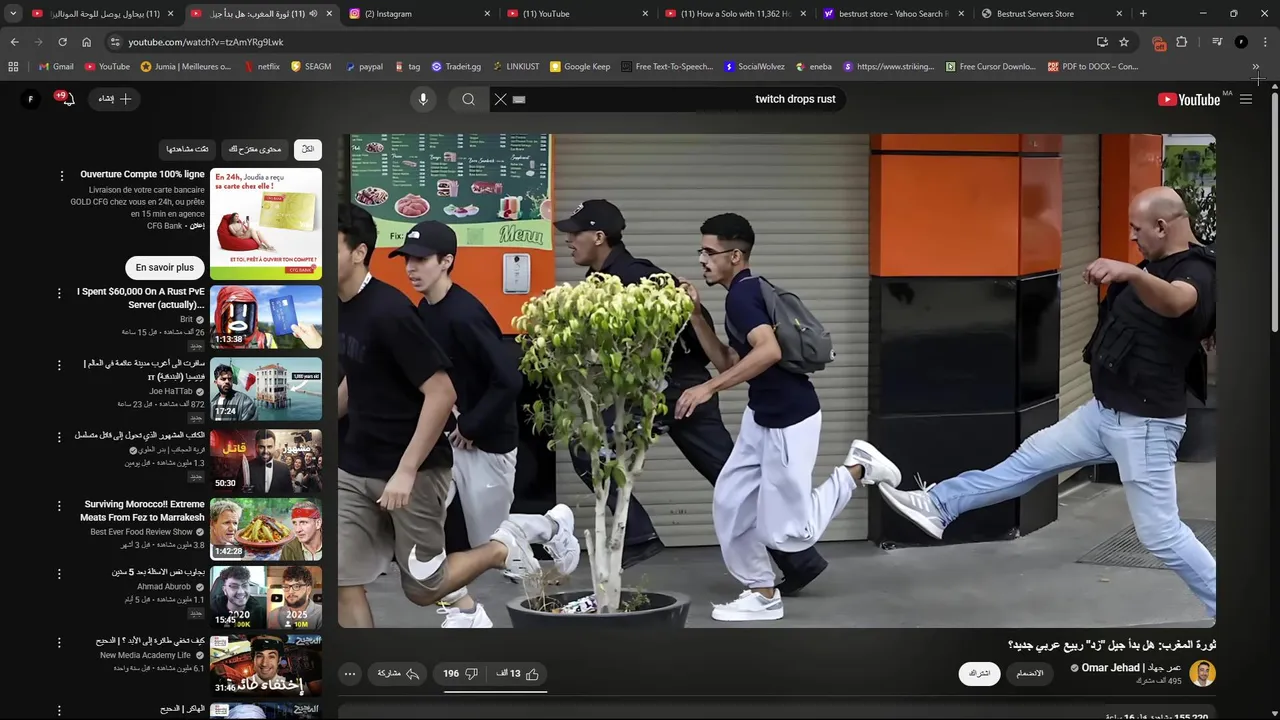Switch to the Bestrust Servers Store tab
The image size is (1280, 720).
point(1051,14)
